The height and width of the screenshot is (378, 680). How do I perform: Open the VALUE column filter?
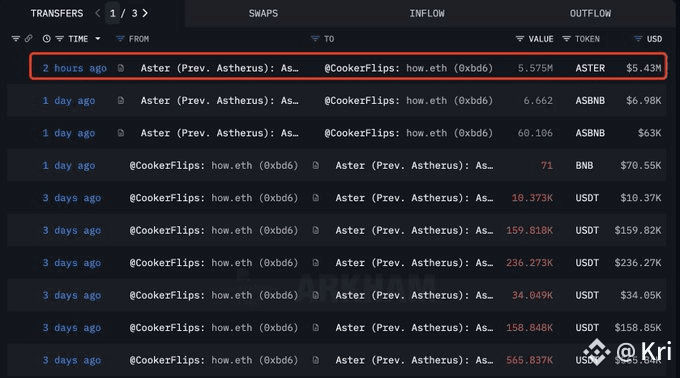tap(520, 39)
